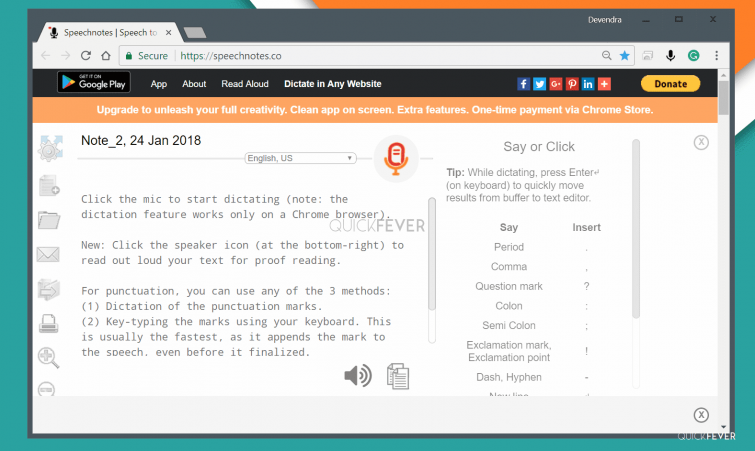Bookmark the page with the star icon
Image resolution: width=755 pixels, height=451 pixels.
(x=625, y=56)
